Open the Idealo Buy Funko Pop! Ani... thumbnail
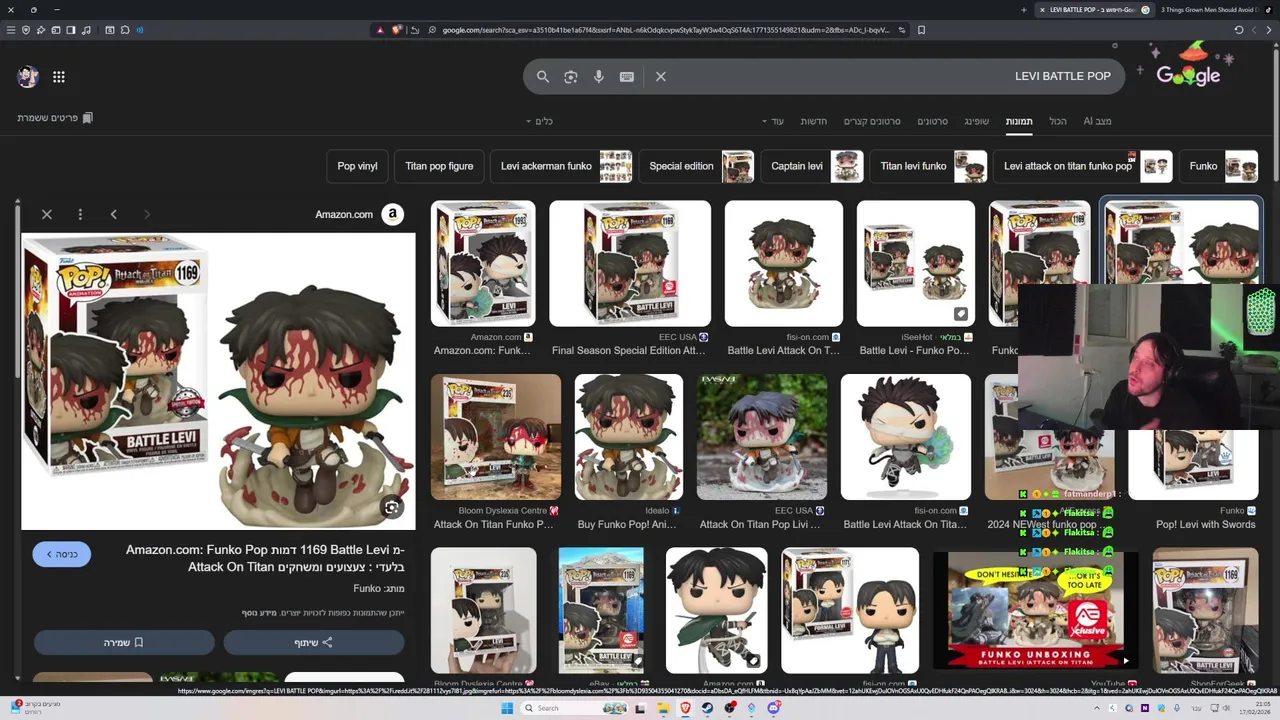This screenshot has width=1280, height=720. (x=629, y=437)
